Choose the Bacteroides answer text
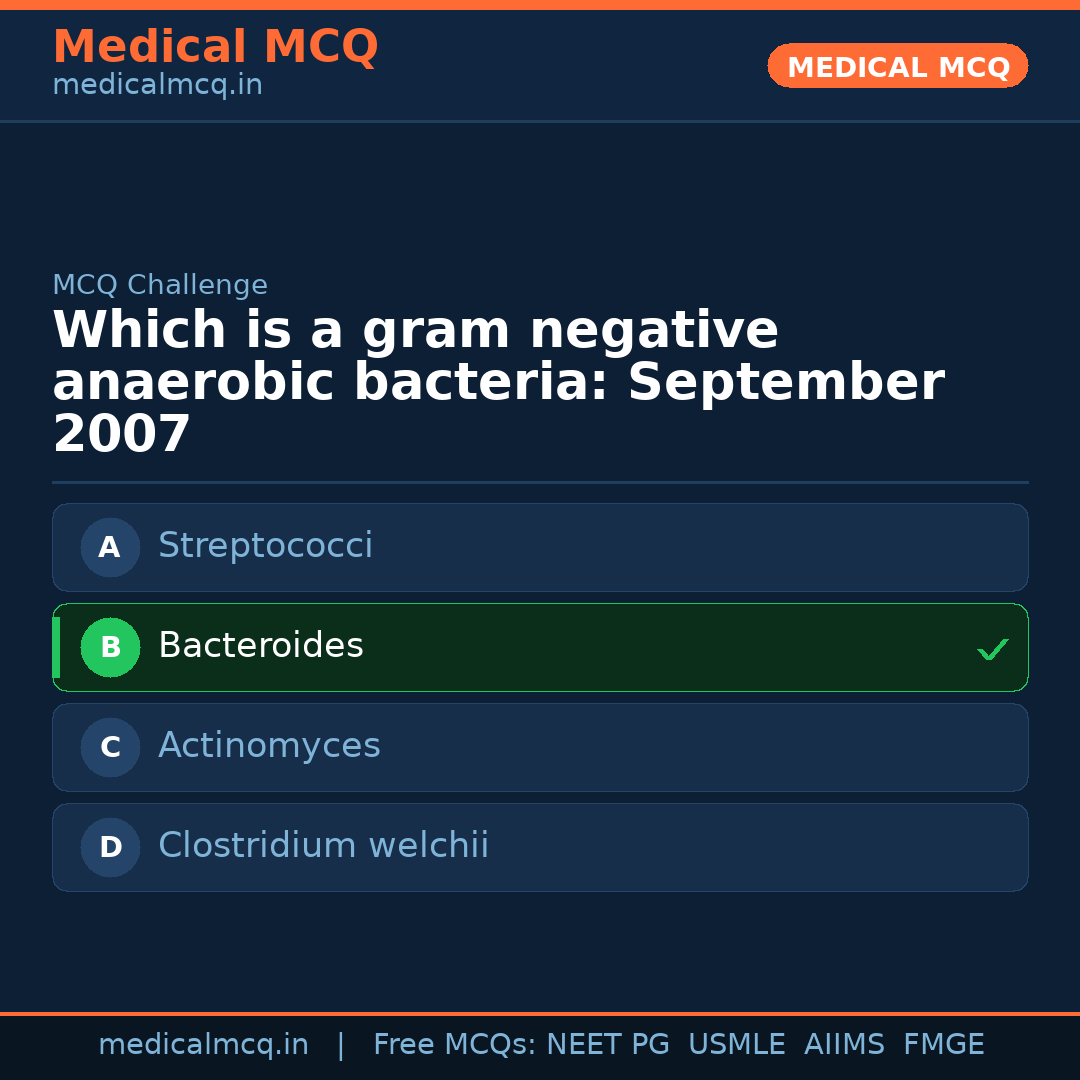Image resolution: width=1080 pixels, height=1080 pixels. (x=260, y=646)
